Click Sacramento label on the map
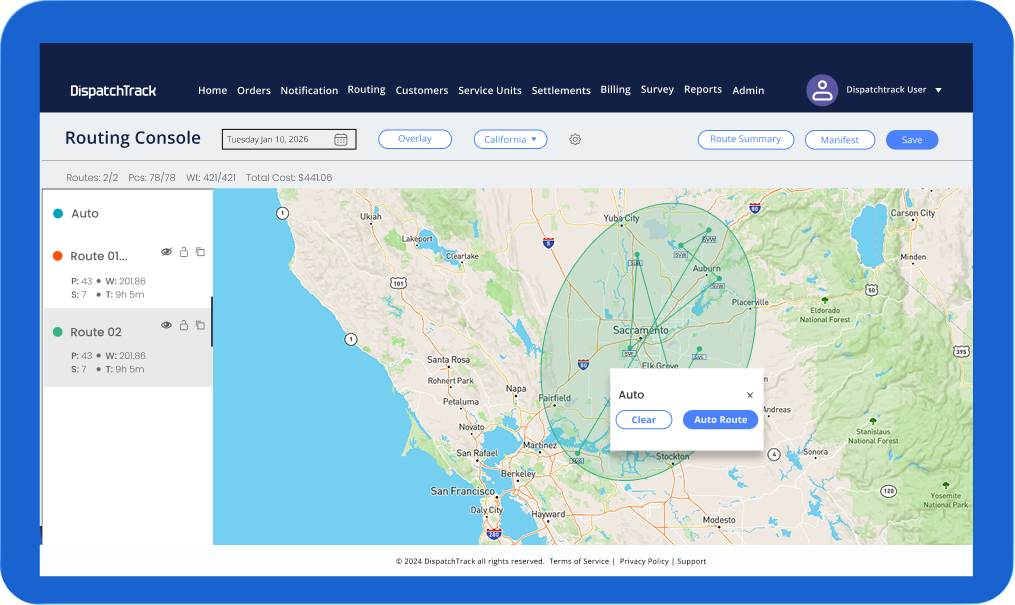The height and width of the screenshot is (605, 1015). tap(641, 330)
